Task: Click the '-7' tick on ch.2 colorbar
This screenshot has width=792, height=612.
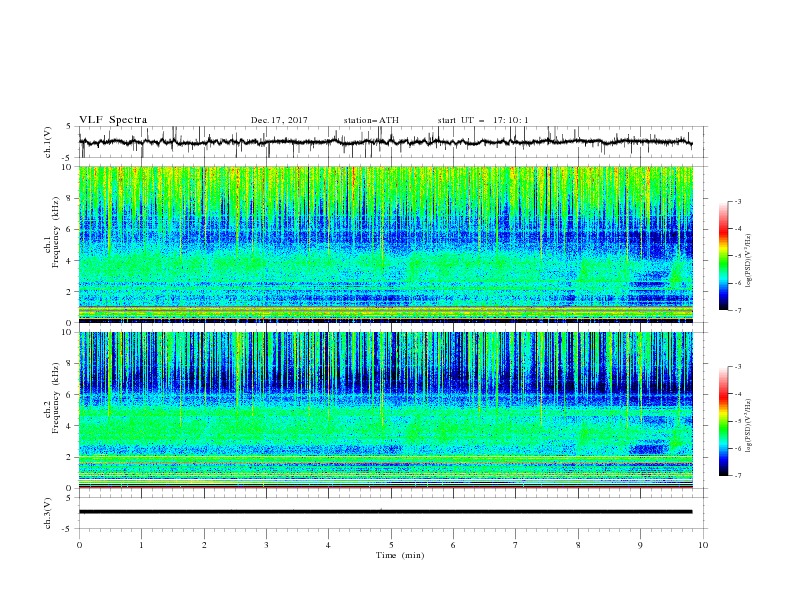Action: (x=737, y=476)
